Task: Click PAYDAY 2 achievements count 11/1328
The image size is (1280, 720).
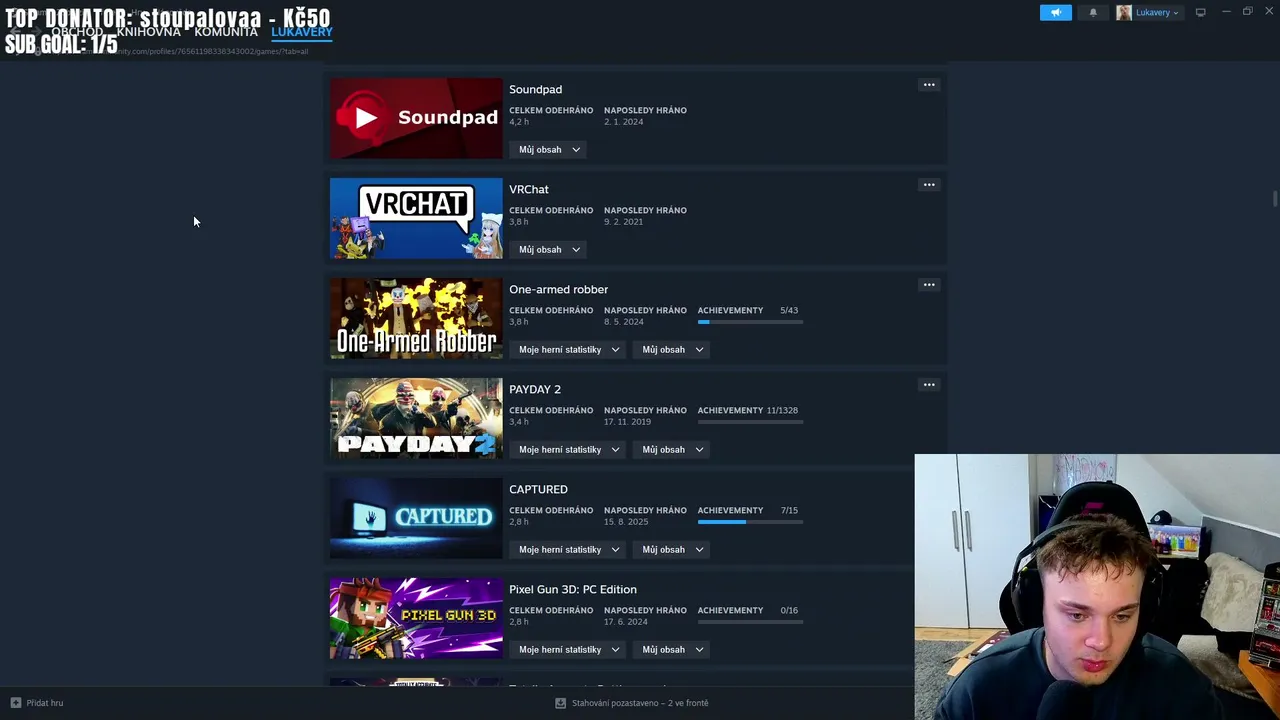Action: coord(782,410)
